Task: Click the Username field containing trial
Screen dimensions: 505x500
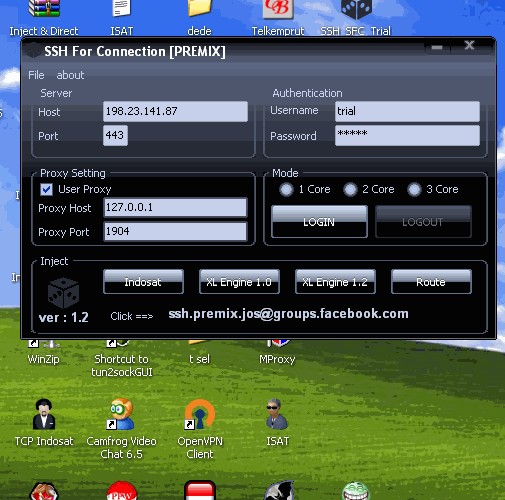Action: click(x=407, y=111)
